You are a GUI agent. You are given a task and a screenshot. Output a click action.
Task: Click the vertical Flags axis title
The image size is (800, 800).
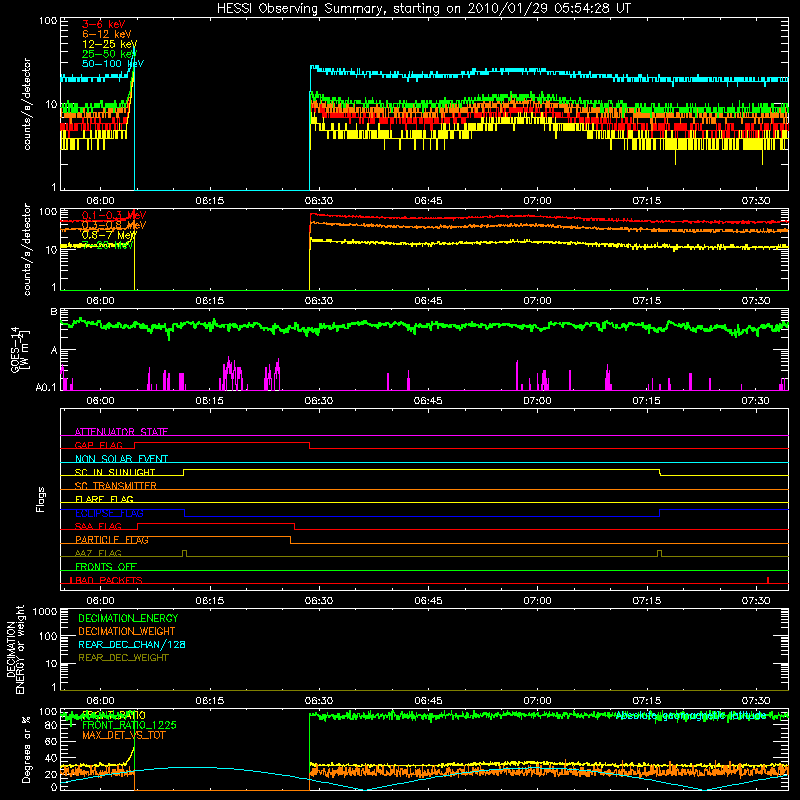41,499
